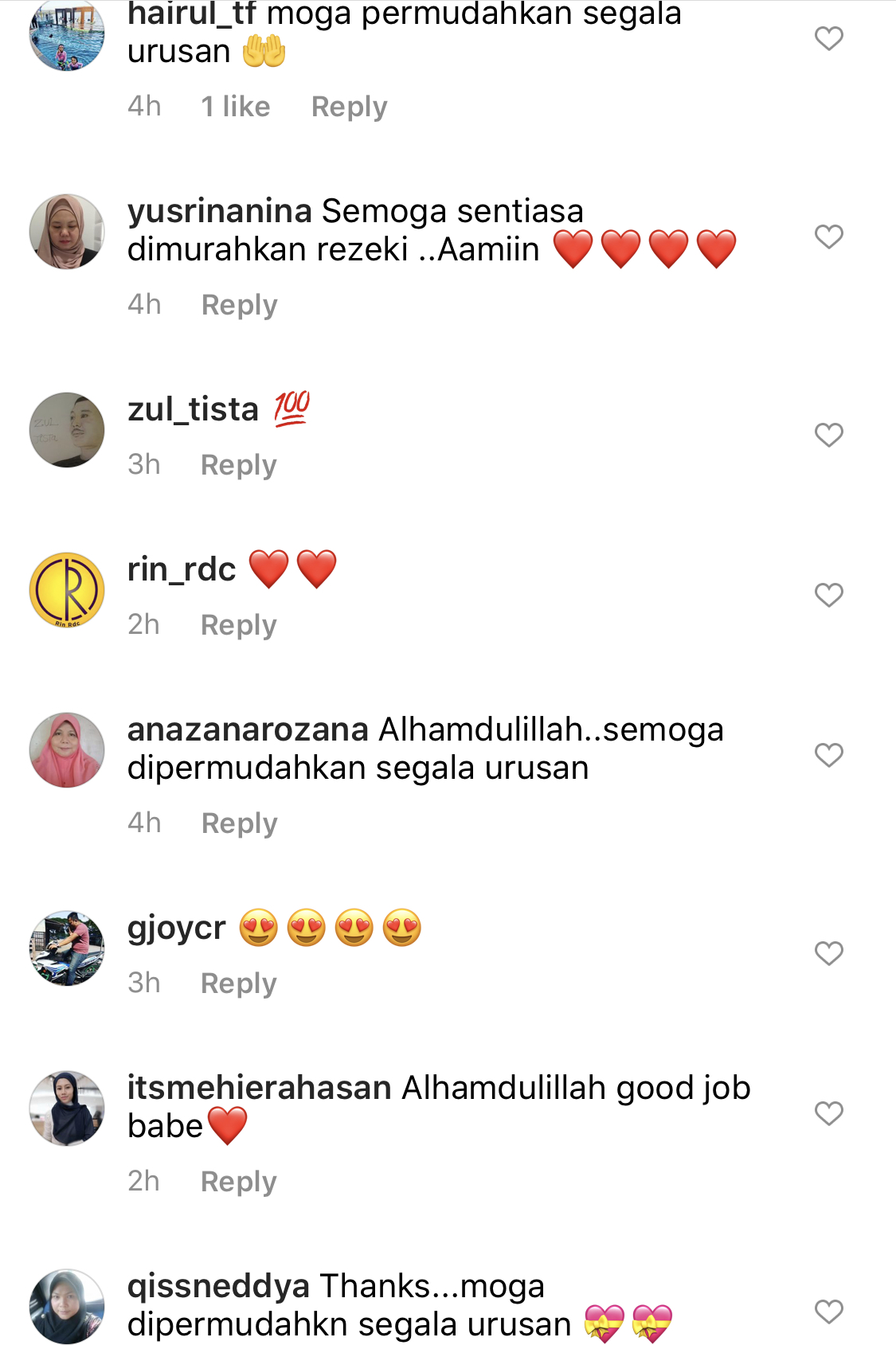Open the username anazanarozana
896x1345 pixels.
click(248, 729)
